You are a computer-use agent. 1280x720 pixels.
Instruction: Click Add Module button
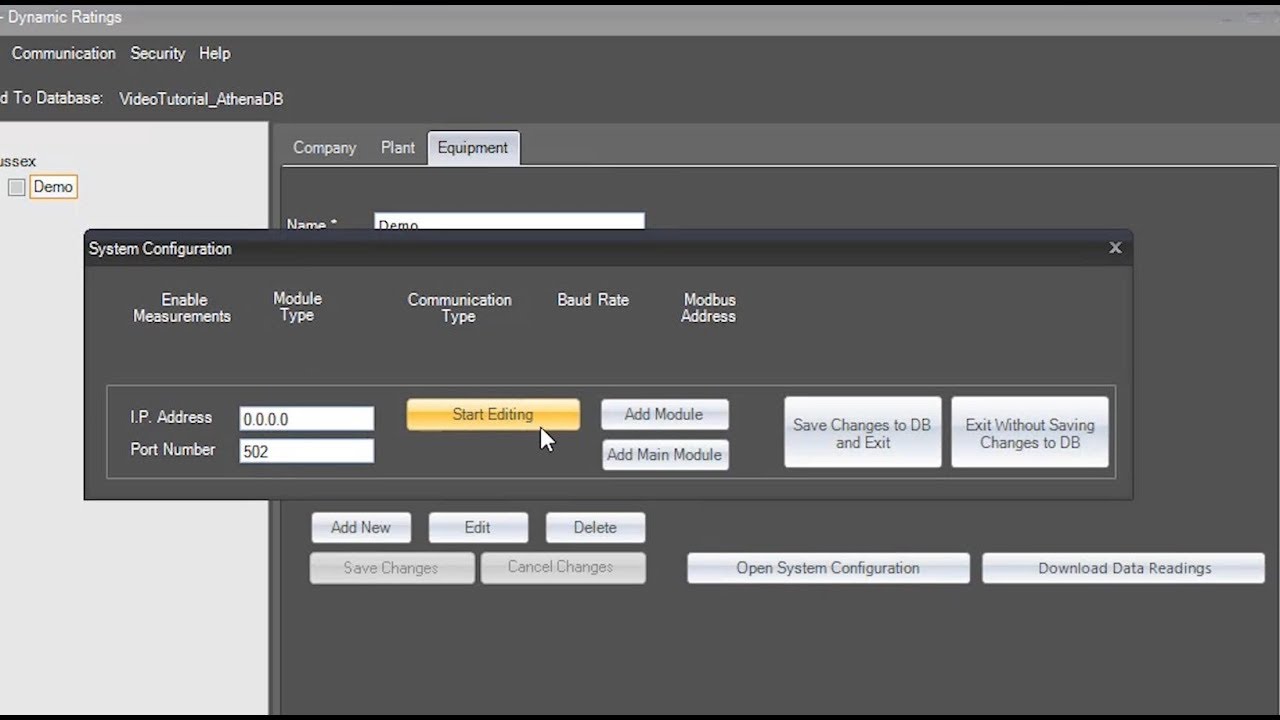coord(664,415)
